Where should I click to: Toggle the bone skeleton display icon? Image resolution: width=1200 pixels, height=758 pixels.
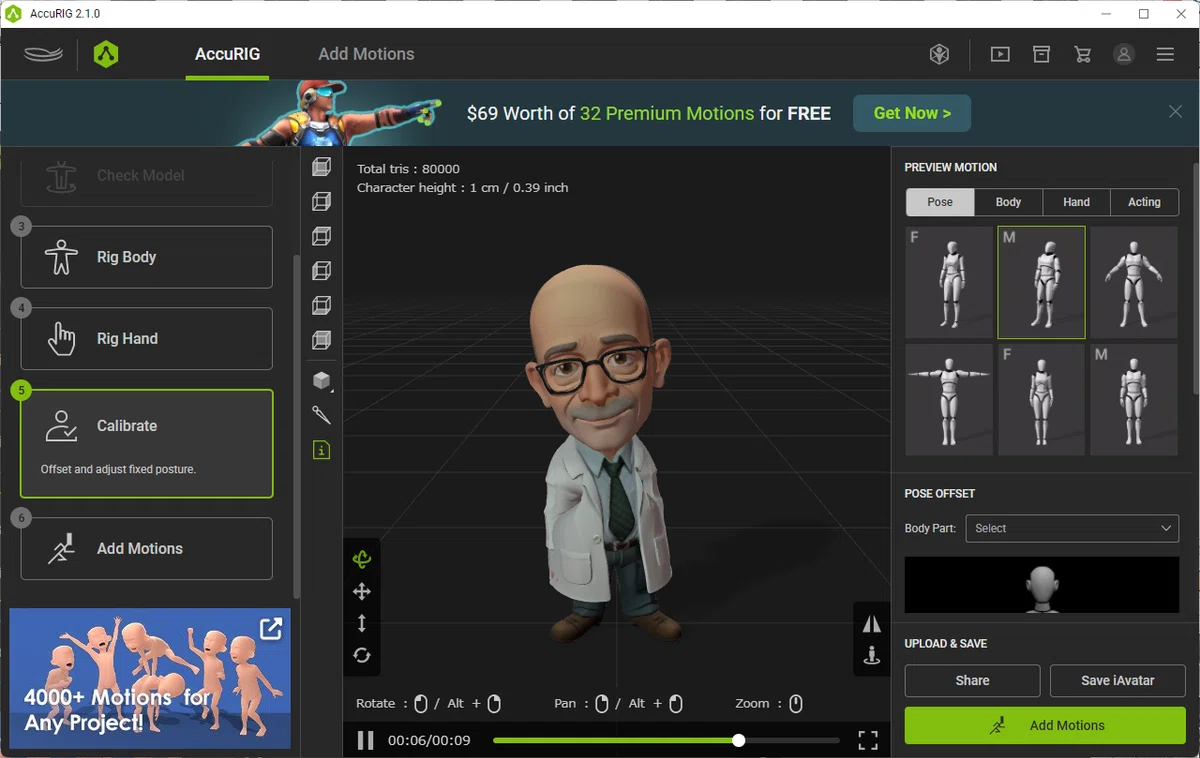click(321, 414)
